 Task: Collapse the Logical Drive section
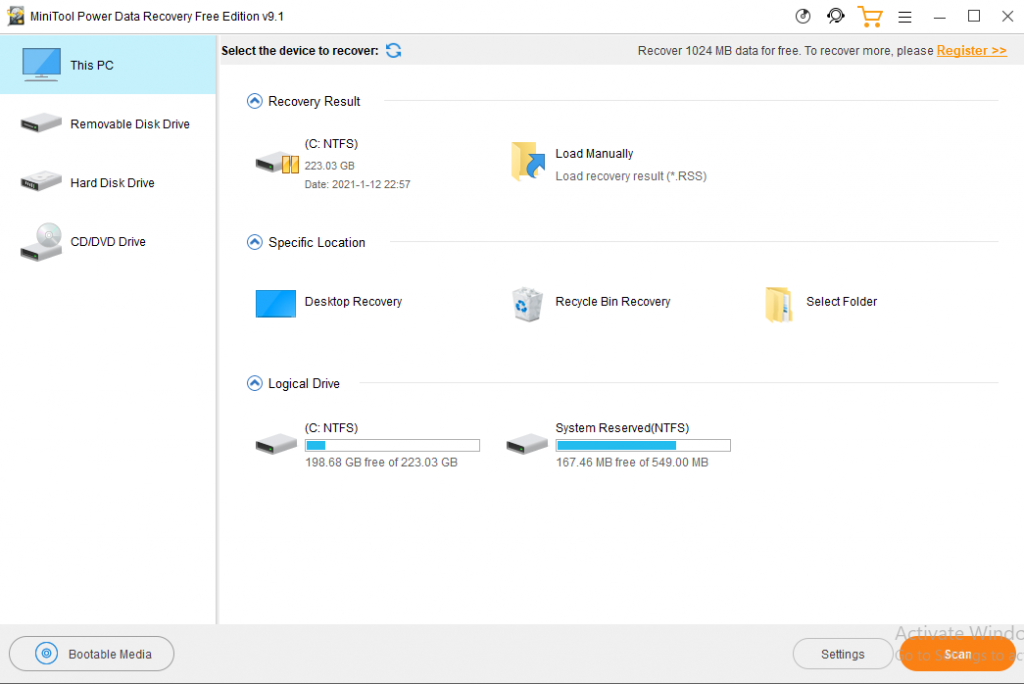255,383
